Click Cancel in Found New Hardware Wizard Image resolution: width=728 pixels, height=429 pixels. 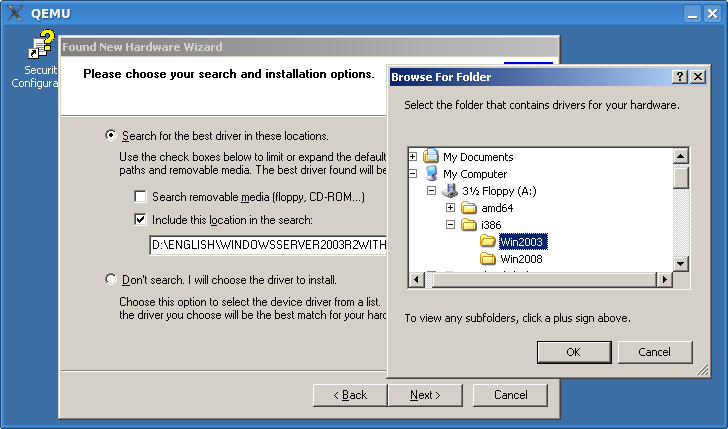click(x=510, y=395)
